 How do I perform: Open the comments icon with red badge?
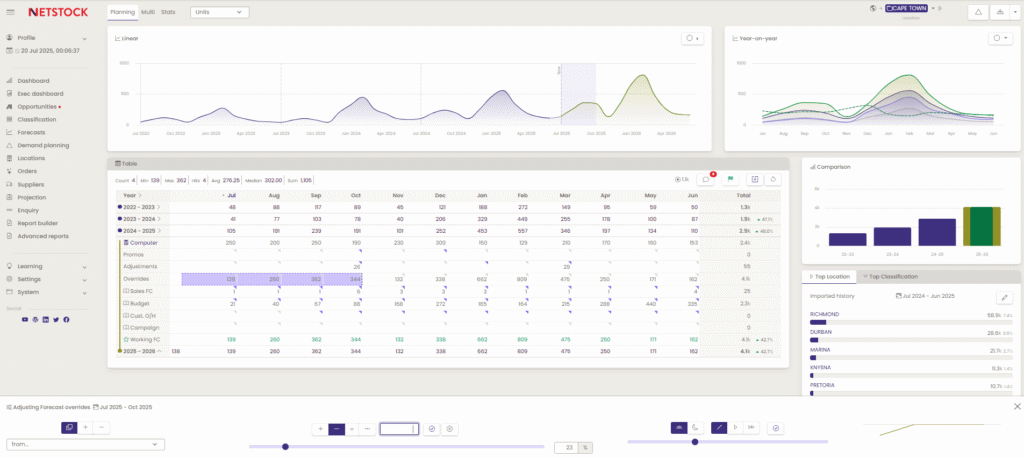tap(705, 179)
